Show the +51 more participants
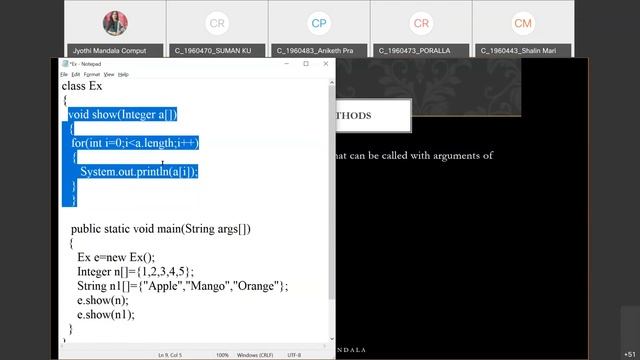The image size is (640, 360). point(630,354)
